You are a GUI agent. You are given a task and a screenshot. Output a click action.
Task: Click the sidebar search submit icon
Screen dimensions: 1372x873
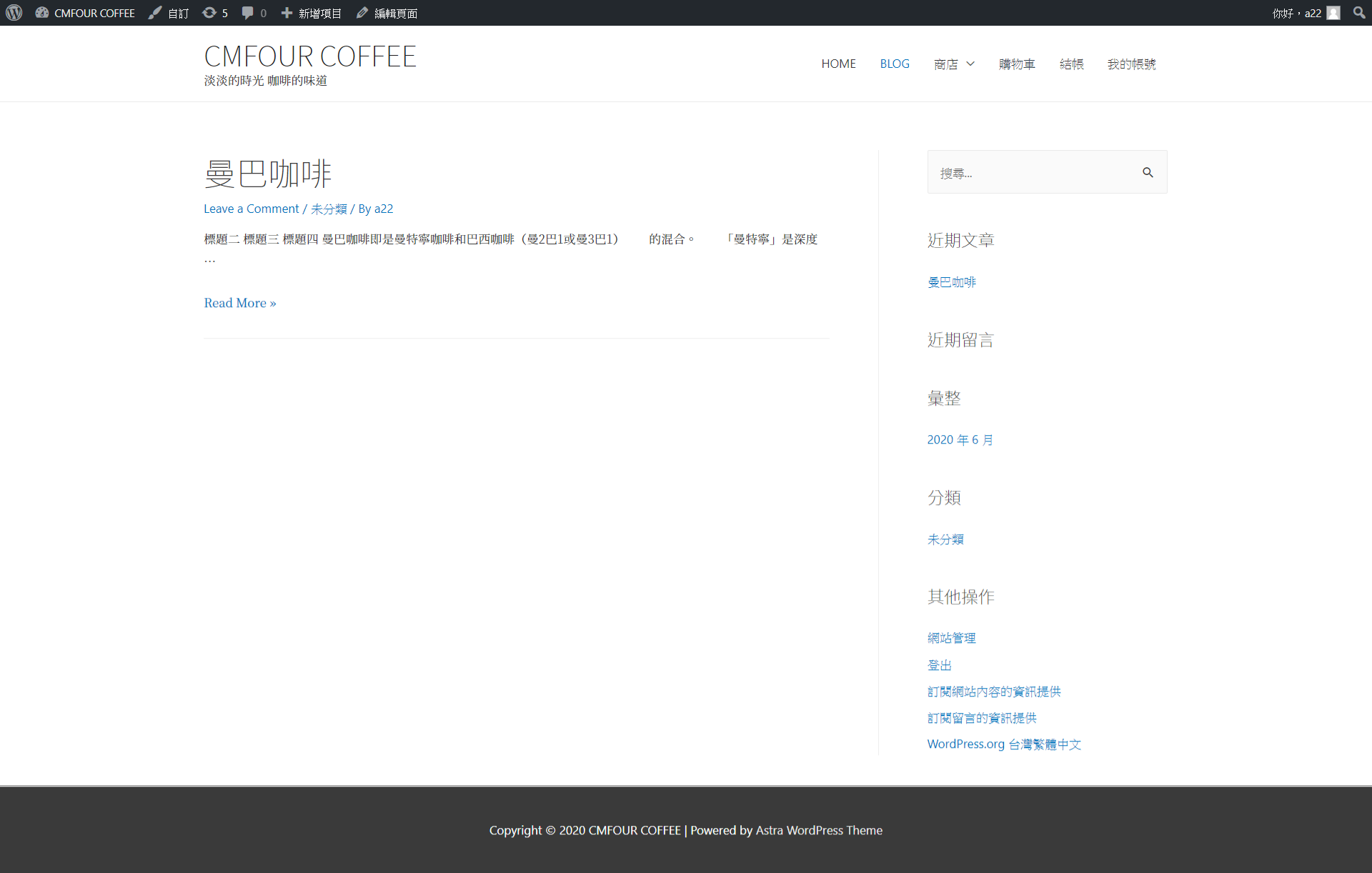pyautogui.click(x=1148, y=172)
